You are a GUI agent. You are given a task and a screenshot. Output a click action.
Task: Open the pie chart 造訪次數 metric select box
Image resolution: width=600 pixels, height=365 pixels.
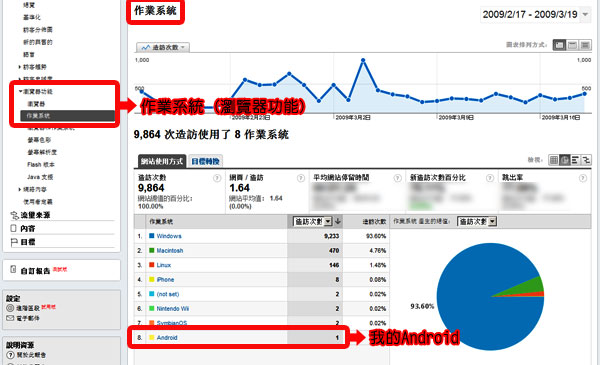pyautogui.click(x=477, y=222)
